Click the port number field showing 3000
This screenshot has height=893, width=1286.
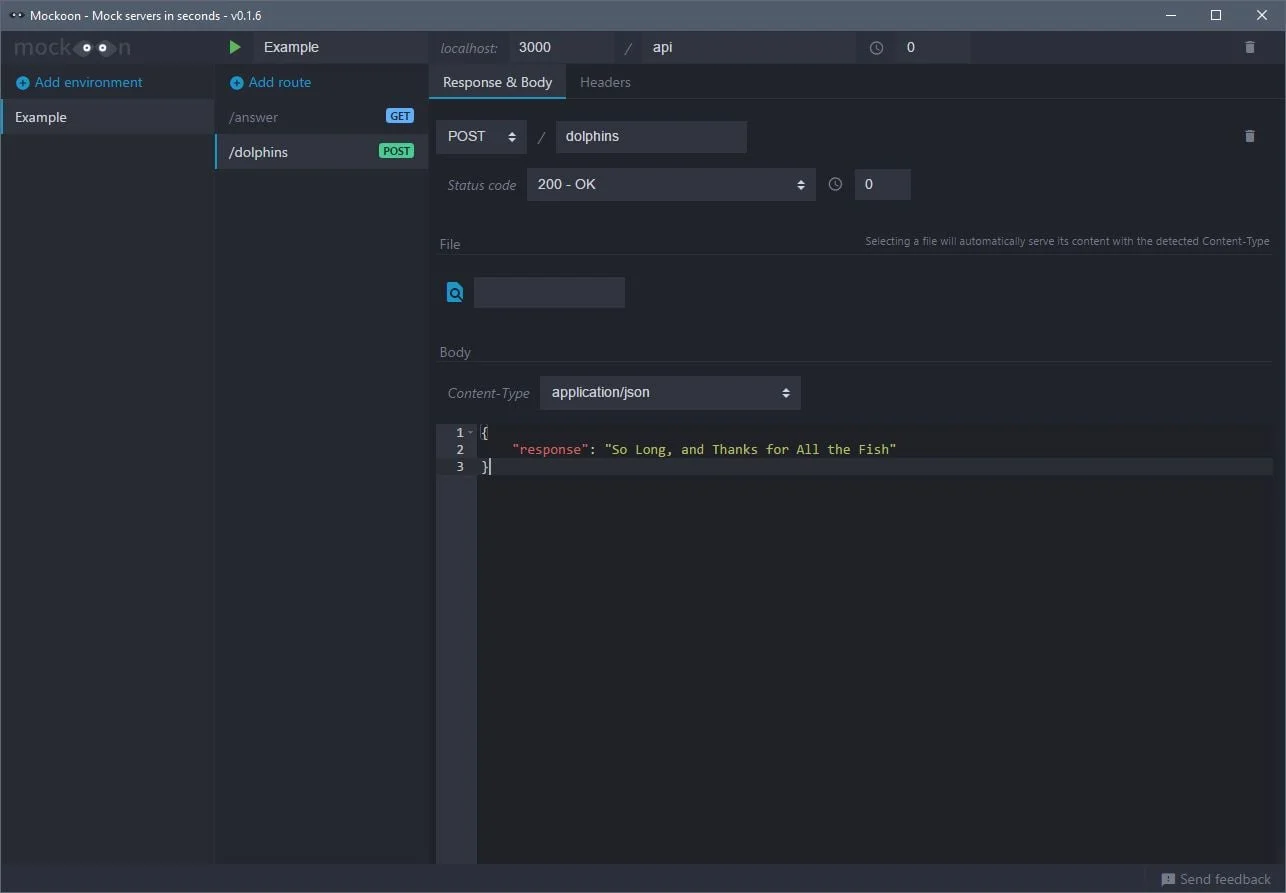click(x=560, y=47)
